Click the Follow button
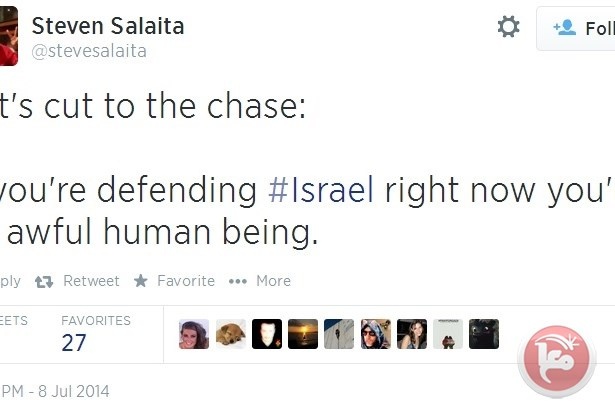The height and width of the screenshot is (410, 615). (x=576, y=28)
